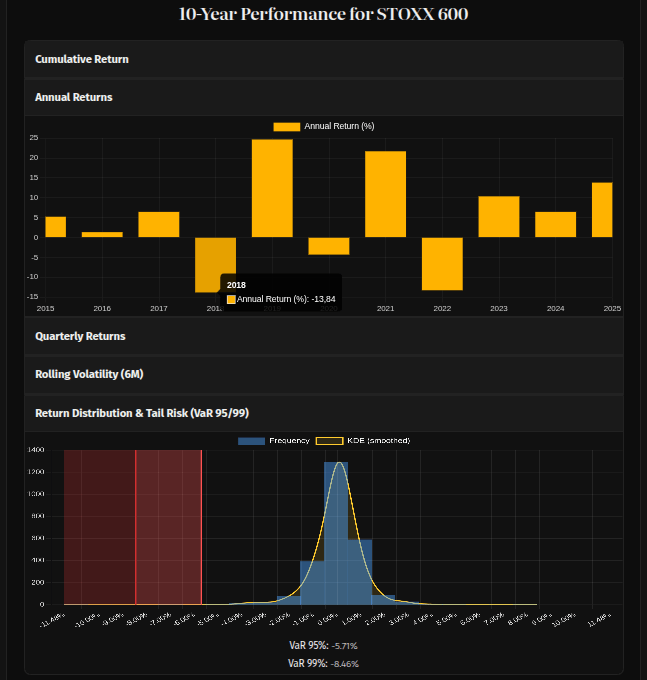Click the 2023 annual return bar
This screenshot has width=647, height=680.
[x=498, y=217]
